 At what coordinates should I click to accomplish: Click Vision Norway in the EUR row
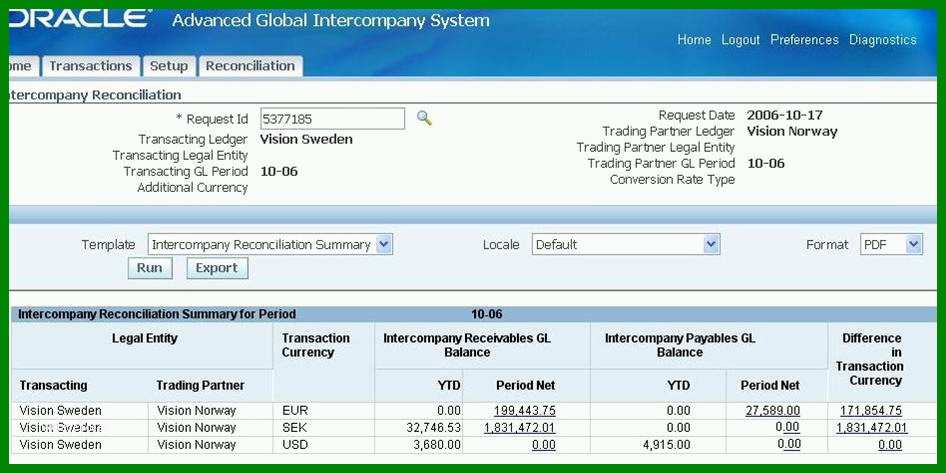[197, 411]
